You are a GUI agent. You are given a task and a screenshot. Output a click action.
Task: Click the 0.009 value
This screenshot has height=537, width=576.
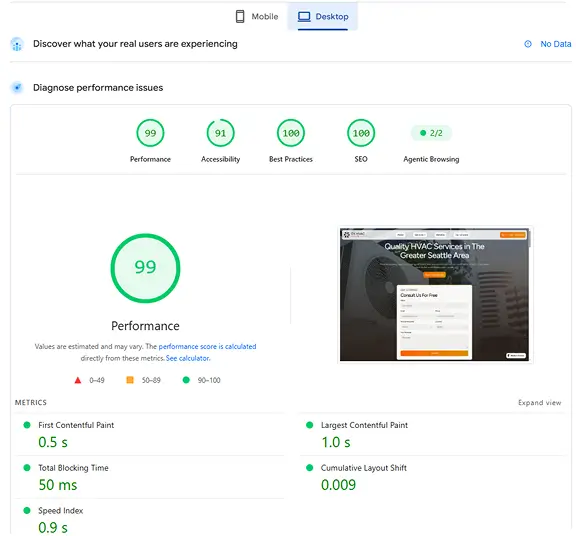tap(338, 485)
